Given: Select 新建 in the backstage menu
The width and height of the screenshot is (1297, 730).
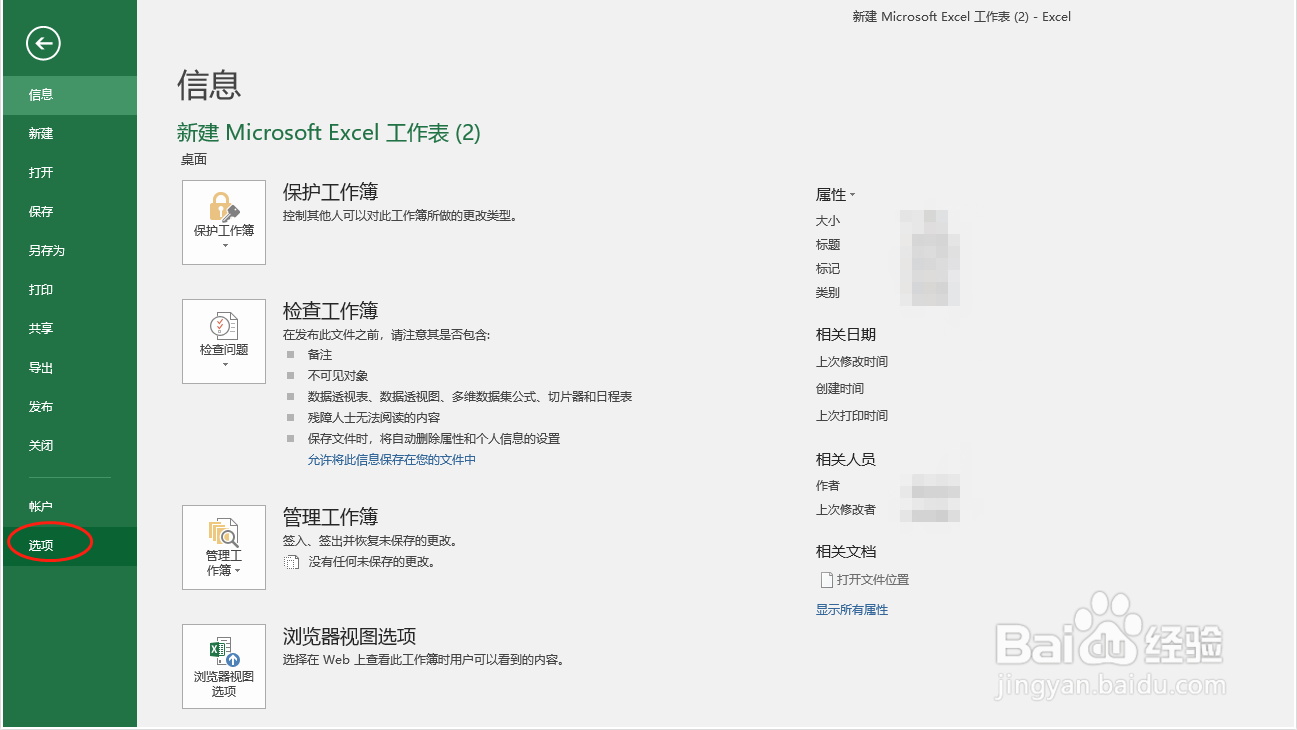Looking at the screenshot, I should 69,134.
